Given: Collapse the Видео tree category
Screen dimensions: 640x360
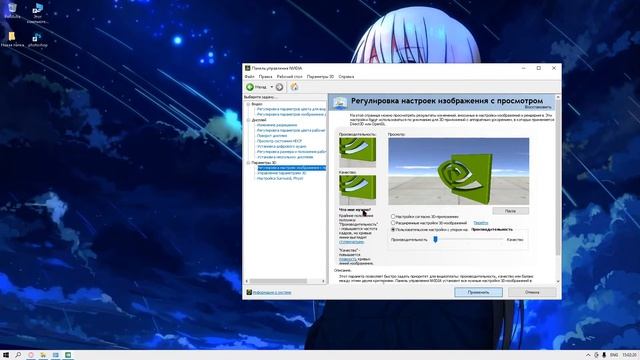Looking at the screenshot, I should point(248,104).
